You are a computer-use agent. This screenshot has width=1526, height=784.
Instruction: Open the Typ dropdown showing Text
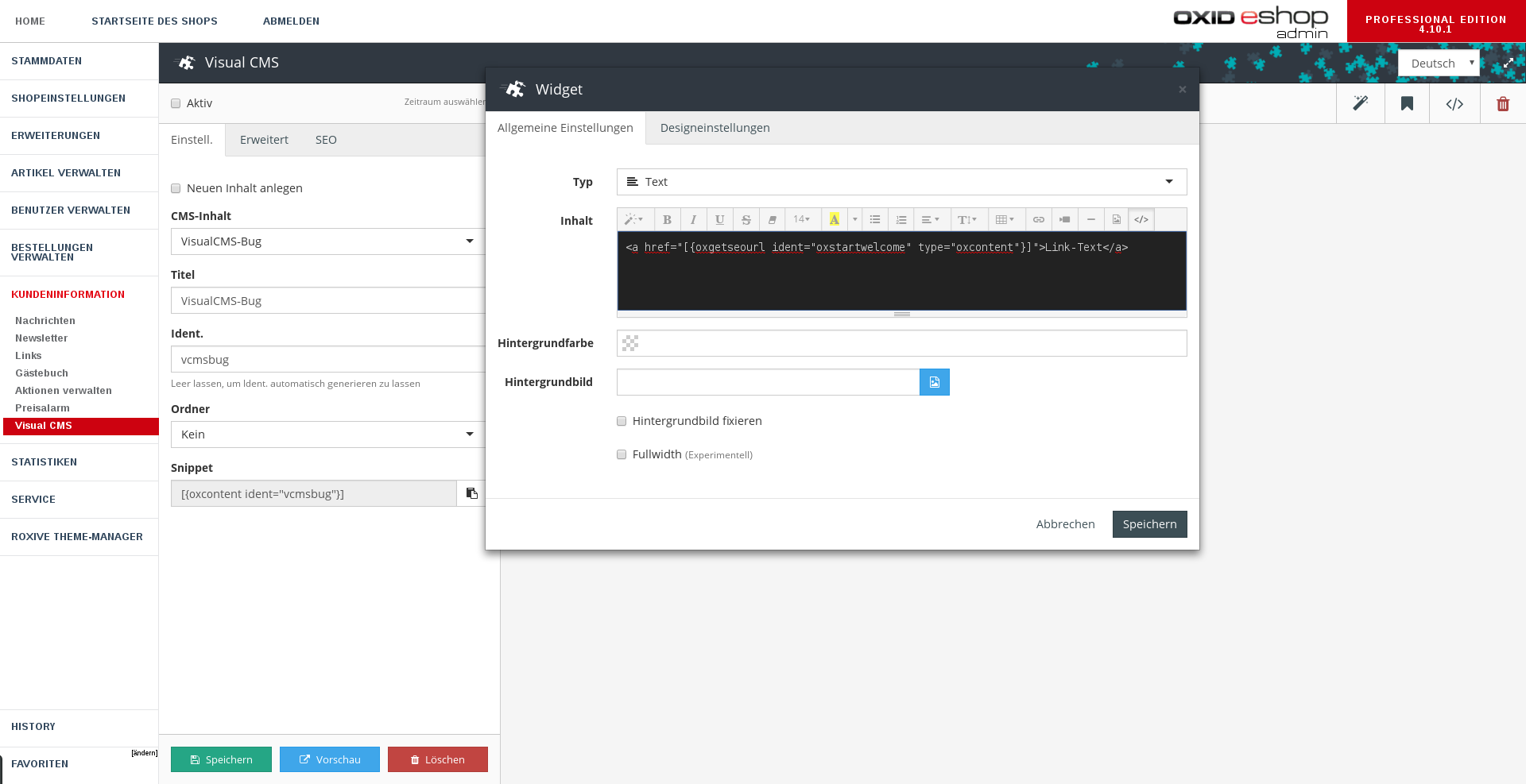click(901, 182)
